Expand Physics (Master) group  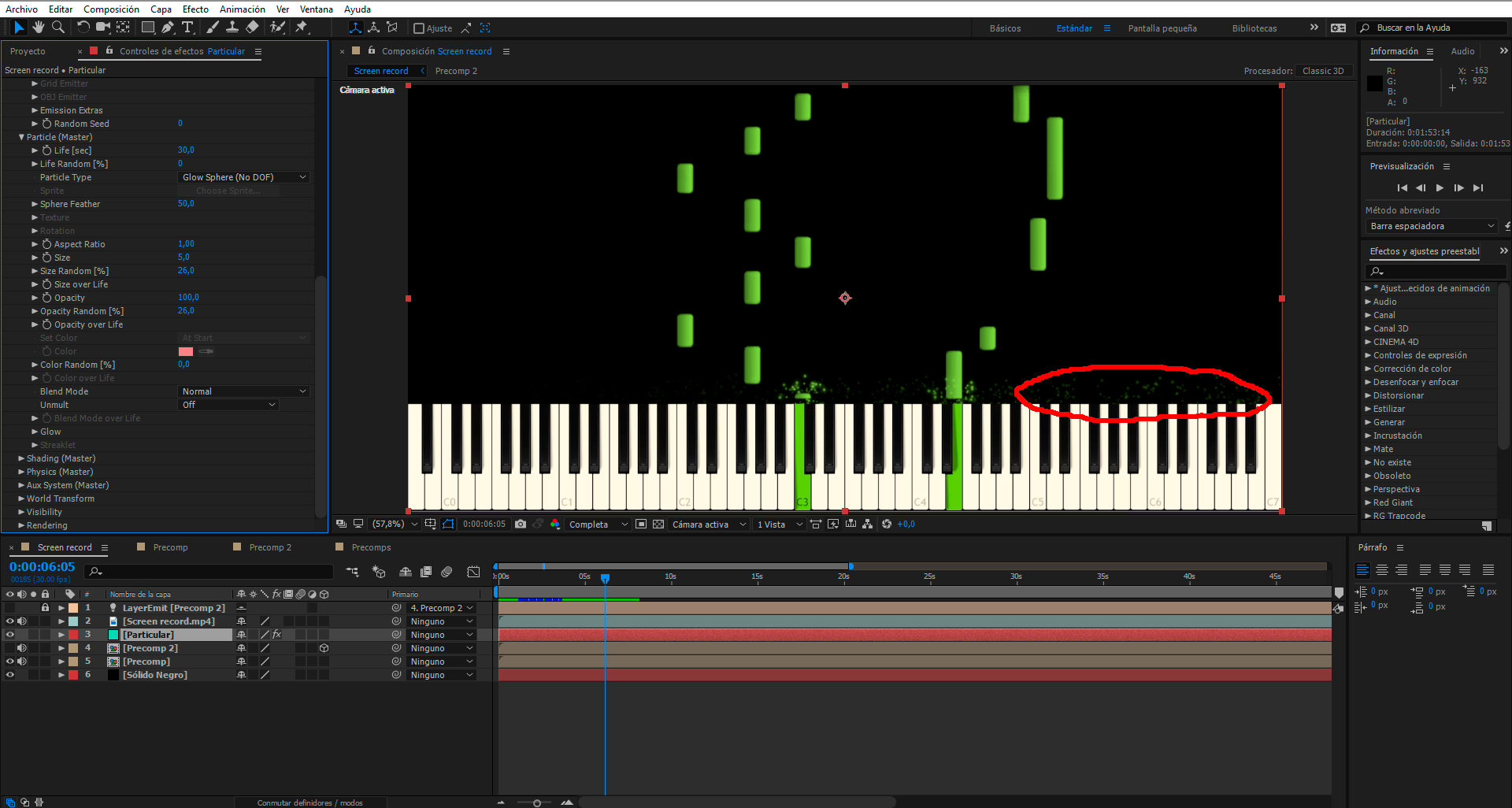[x=21, y=473]
